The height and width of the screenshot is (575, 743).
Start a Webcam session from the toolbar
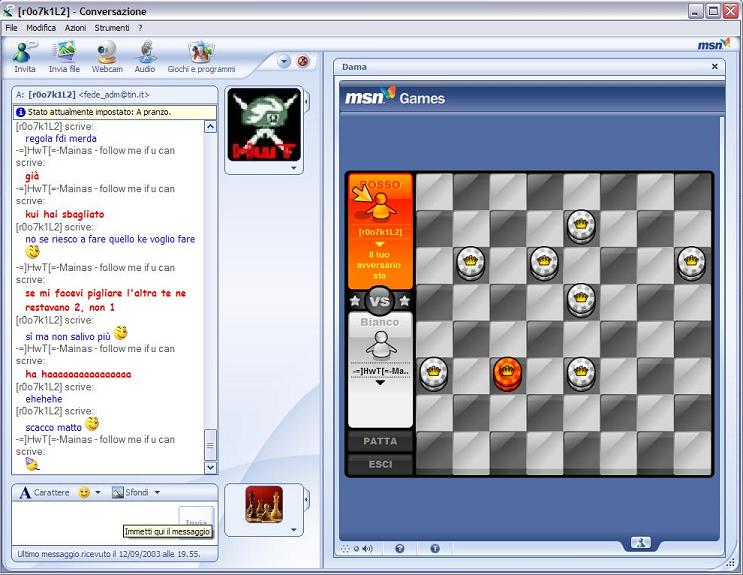click(x=107, y=57)
